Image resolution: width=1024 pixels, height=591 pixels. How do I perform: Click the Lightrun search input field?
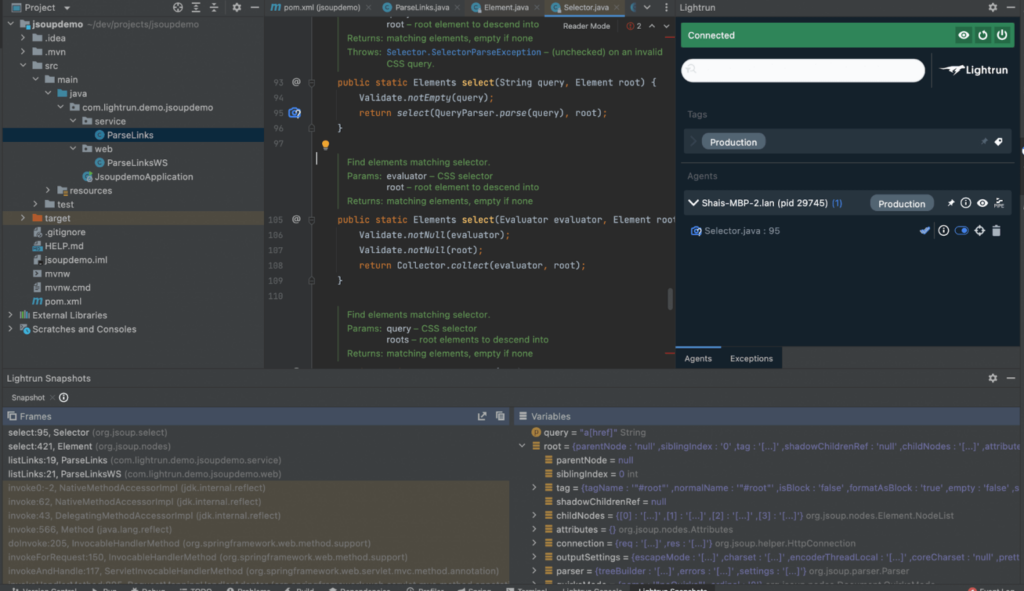pos(803,71)
